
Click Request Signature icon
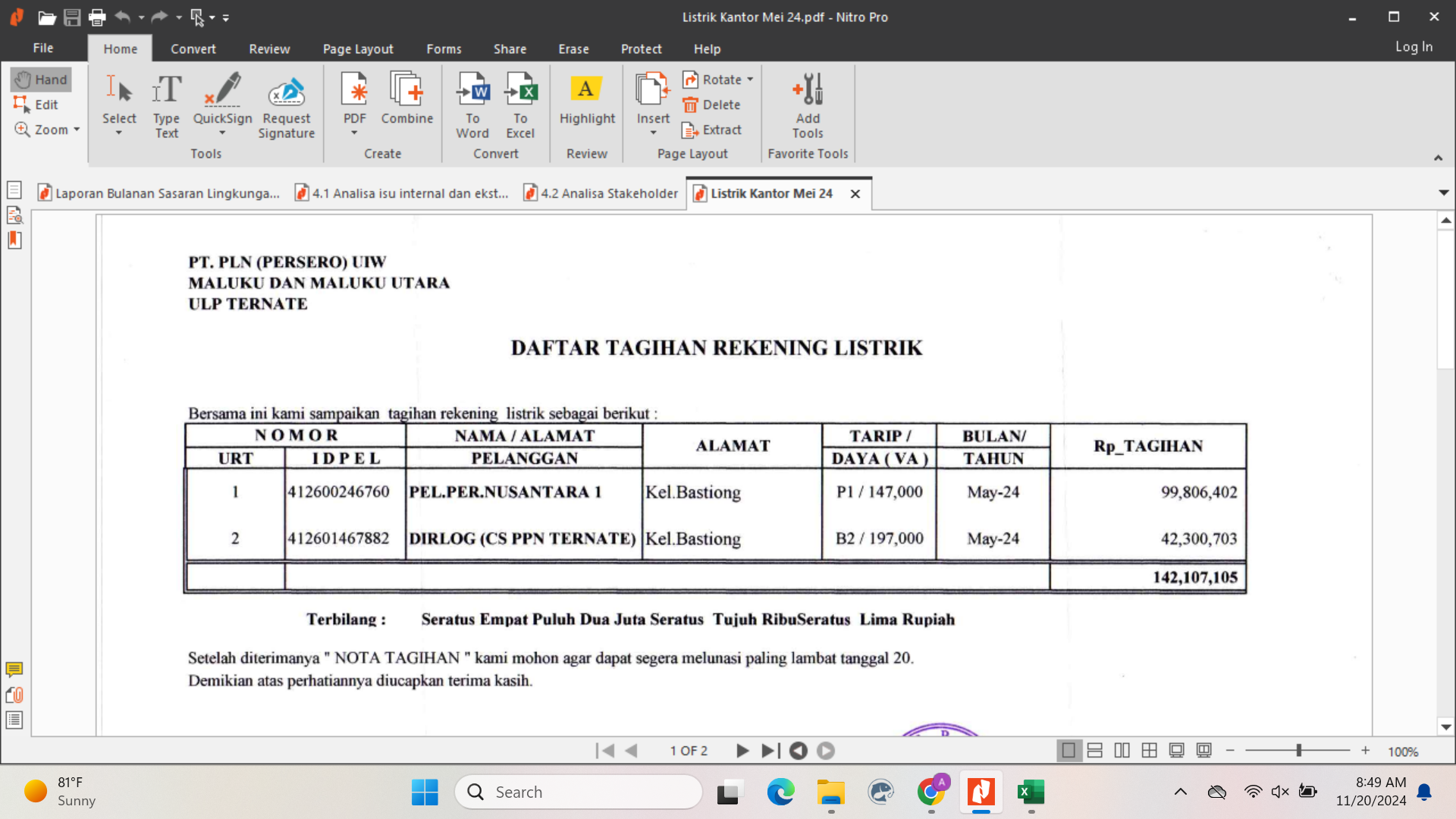tap(286, 93)
